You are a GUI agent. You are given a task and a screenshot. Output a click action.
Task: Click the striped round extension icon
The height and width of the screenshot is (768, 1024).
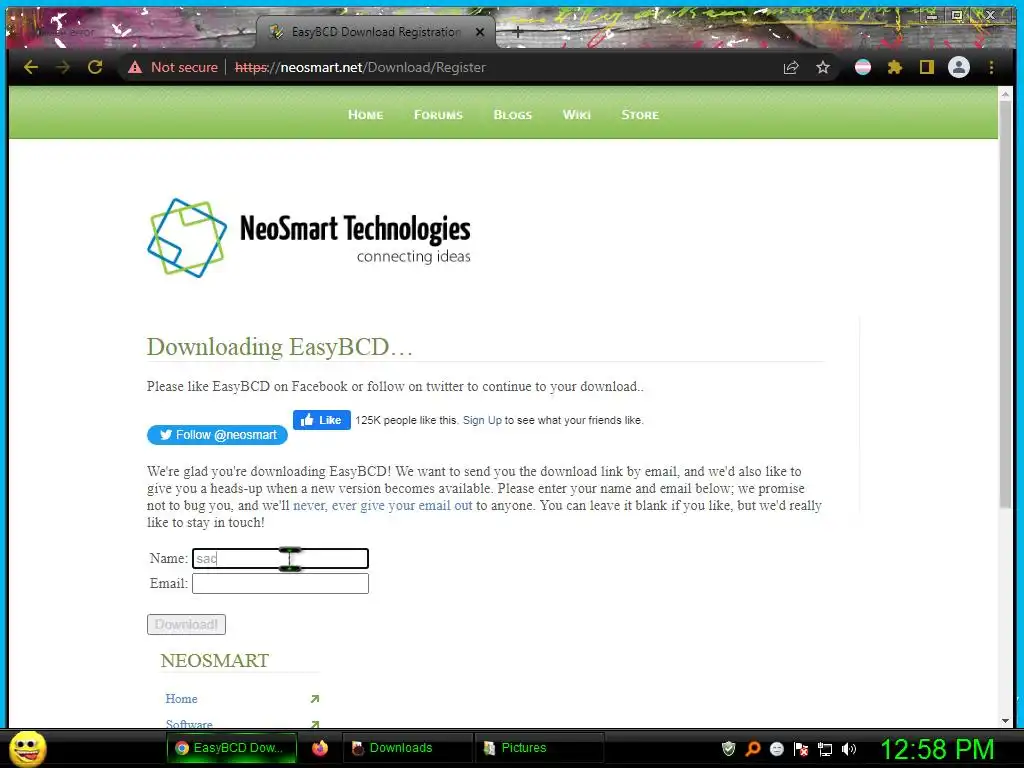[x=863, y=67]
